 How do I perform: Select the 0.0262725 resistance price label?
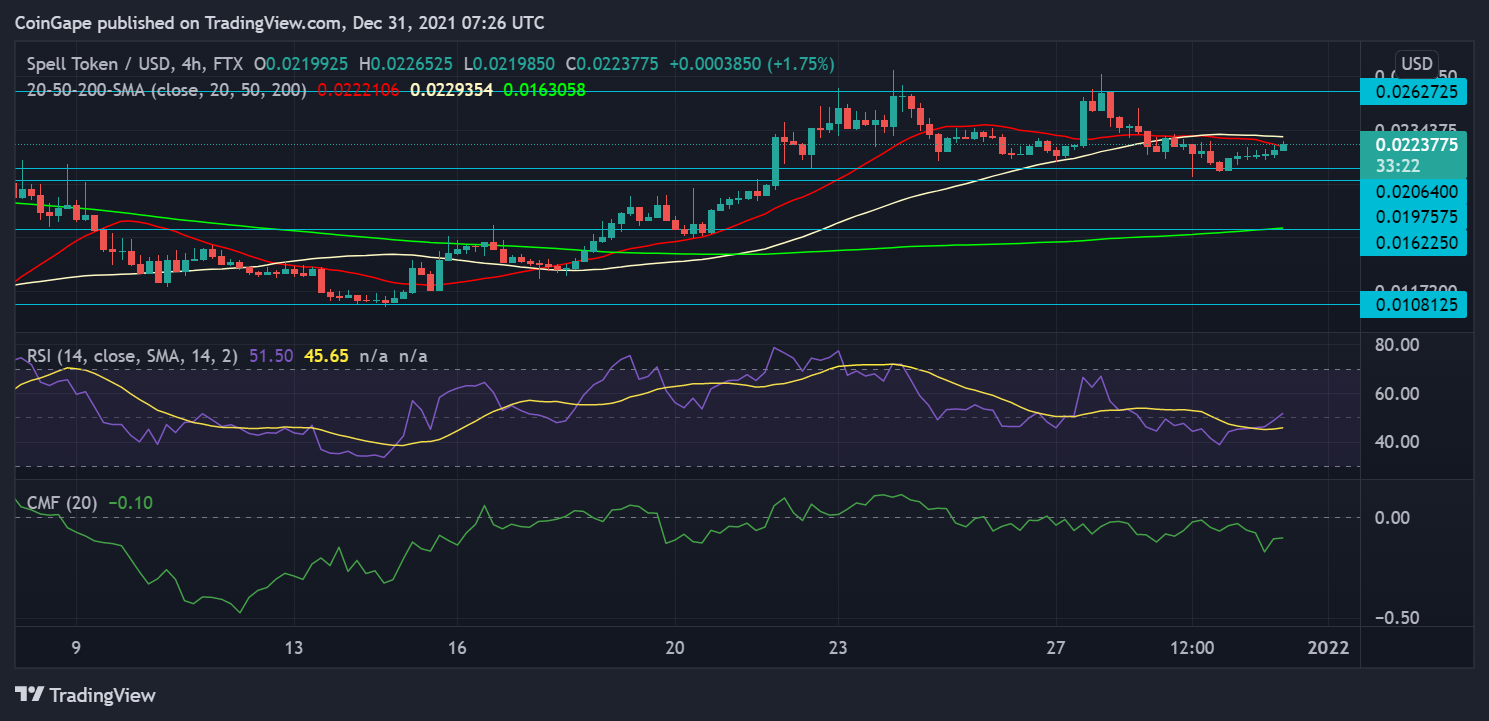(x=1416, y=91)
